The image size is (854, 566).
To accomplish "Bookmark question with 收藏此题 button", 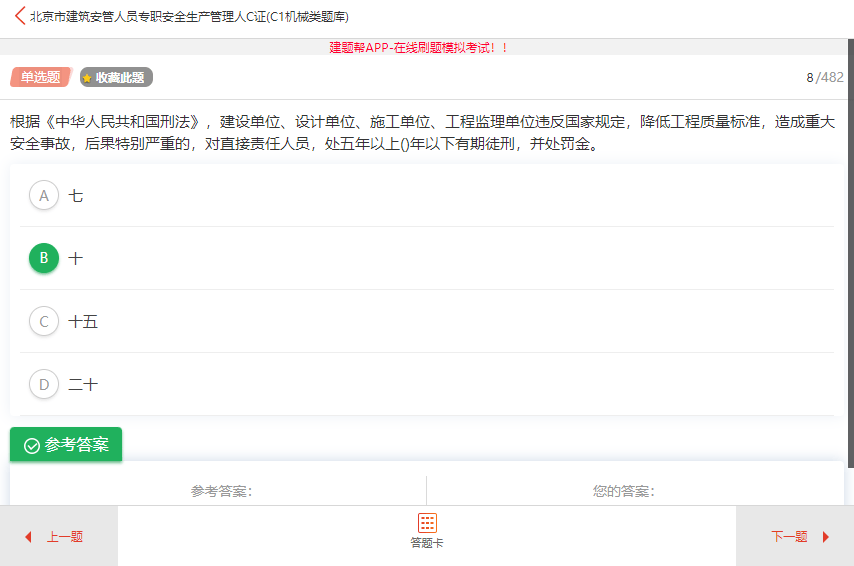I will 116,77.
